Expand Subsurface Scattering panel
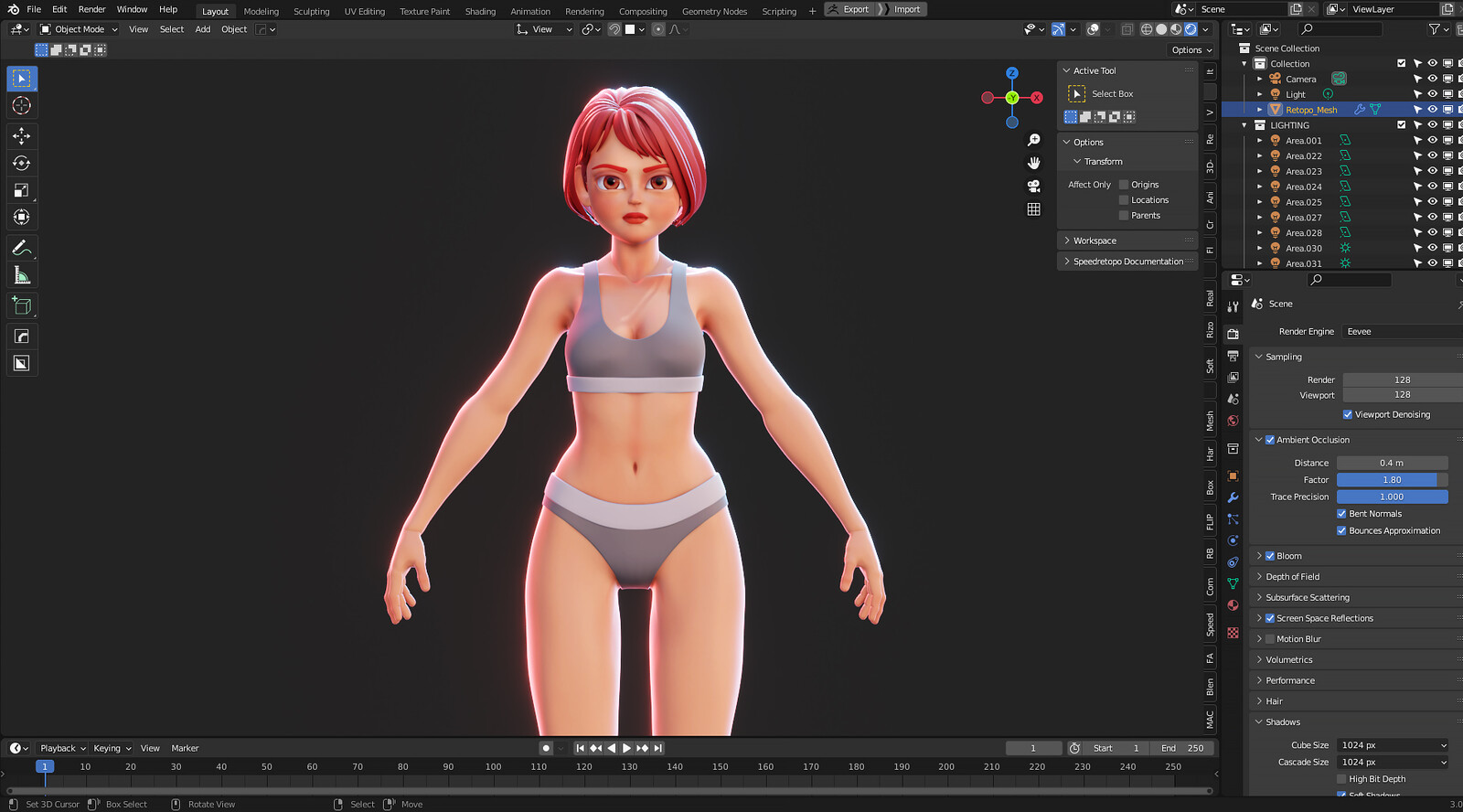 pyautogui.click(x=1357, y=598)
